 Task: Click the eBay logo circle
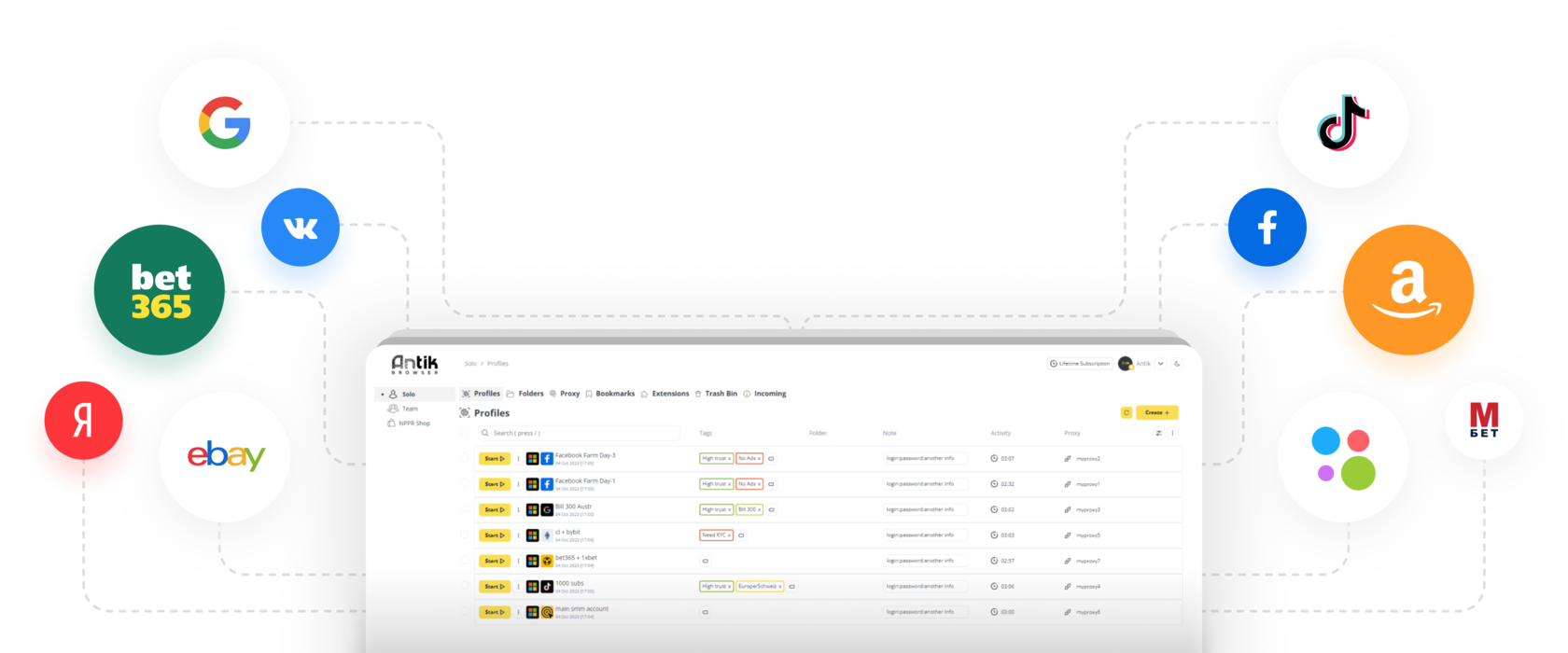tap(225, 456)
